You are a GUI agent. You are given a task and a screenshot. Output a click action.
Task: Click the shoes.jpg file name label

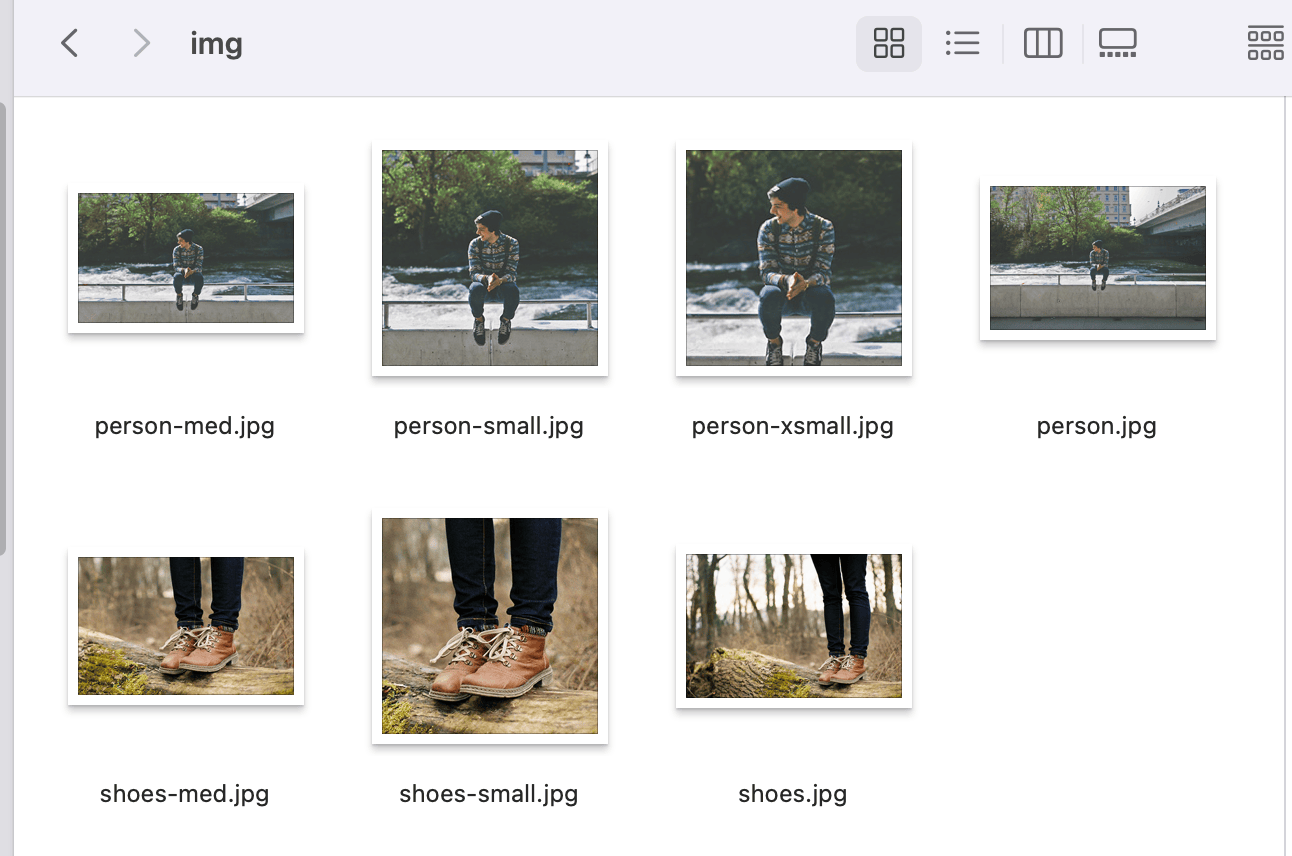tap(793, 795)
